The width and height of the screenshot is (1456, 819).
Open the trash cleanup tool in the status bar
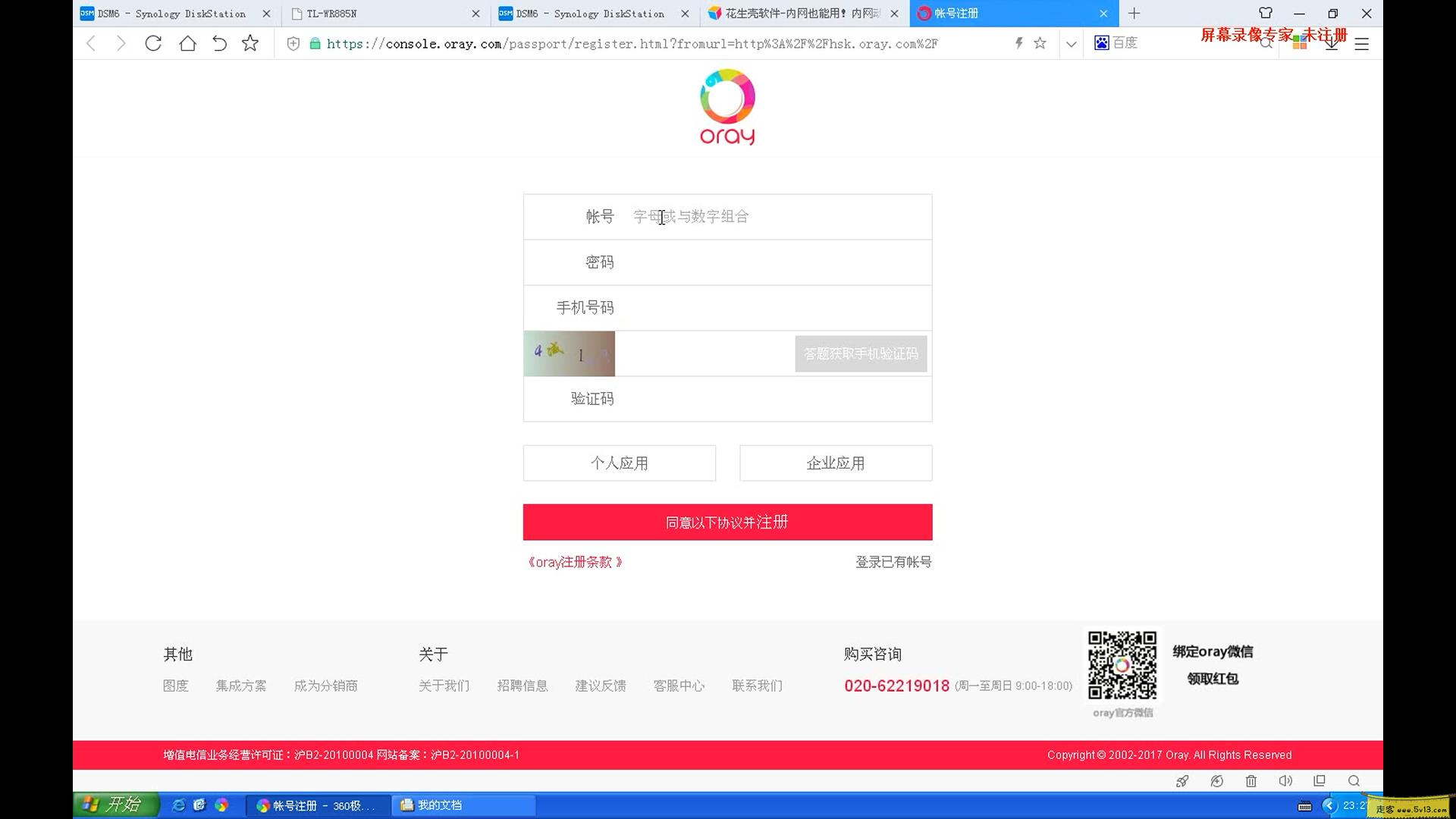[x=1251, y=780]
